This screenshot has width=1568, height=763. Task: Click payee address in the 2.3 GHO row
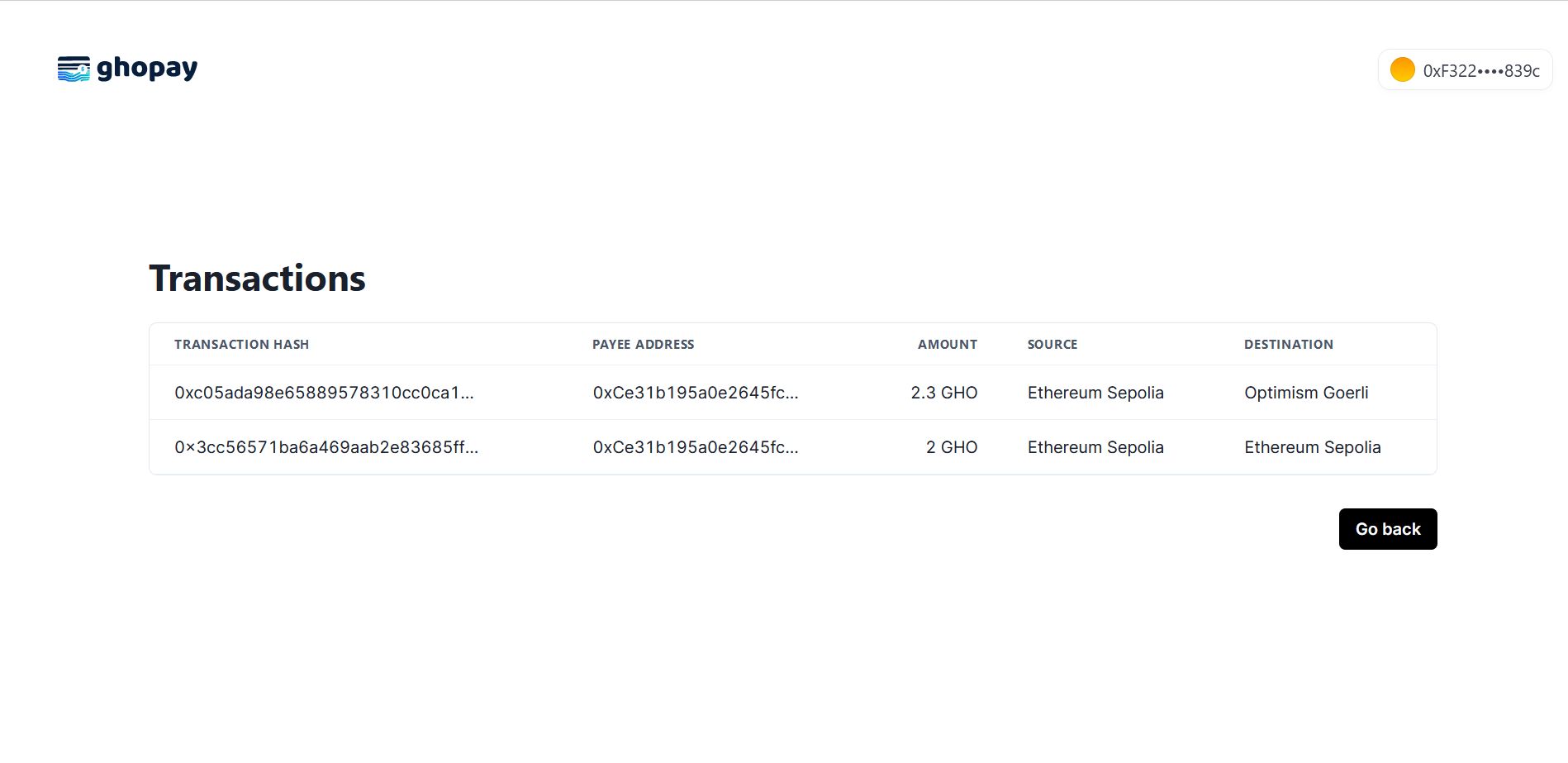coord(696,393)
